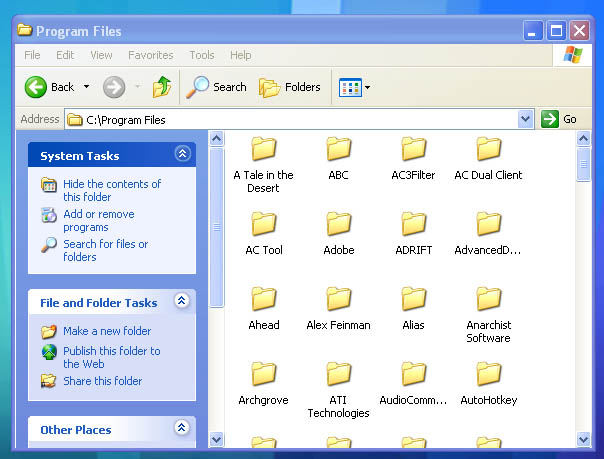Select the ADRIFT folder
The image size is (604, 459).
pyautogui.click(x=414, y=233)
